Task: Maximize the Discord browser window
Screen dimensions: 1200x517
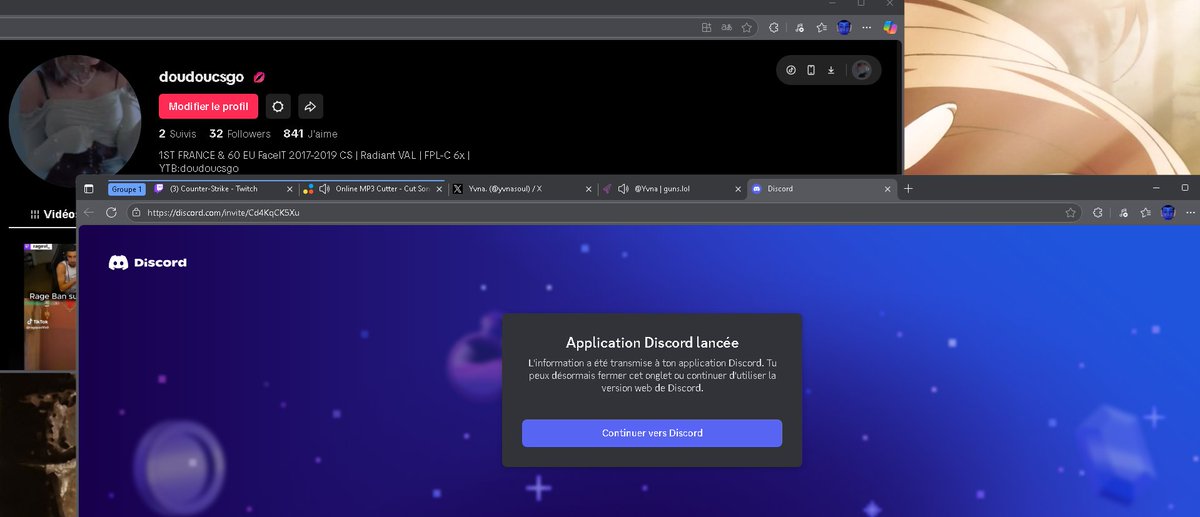Action: point(1185,188)
